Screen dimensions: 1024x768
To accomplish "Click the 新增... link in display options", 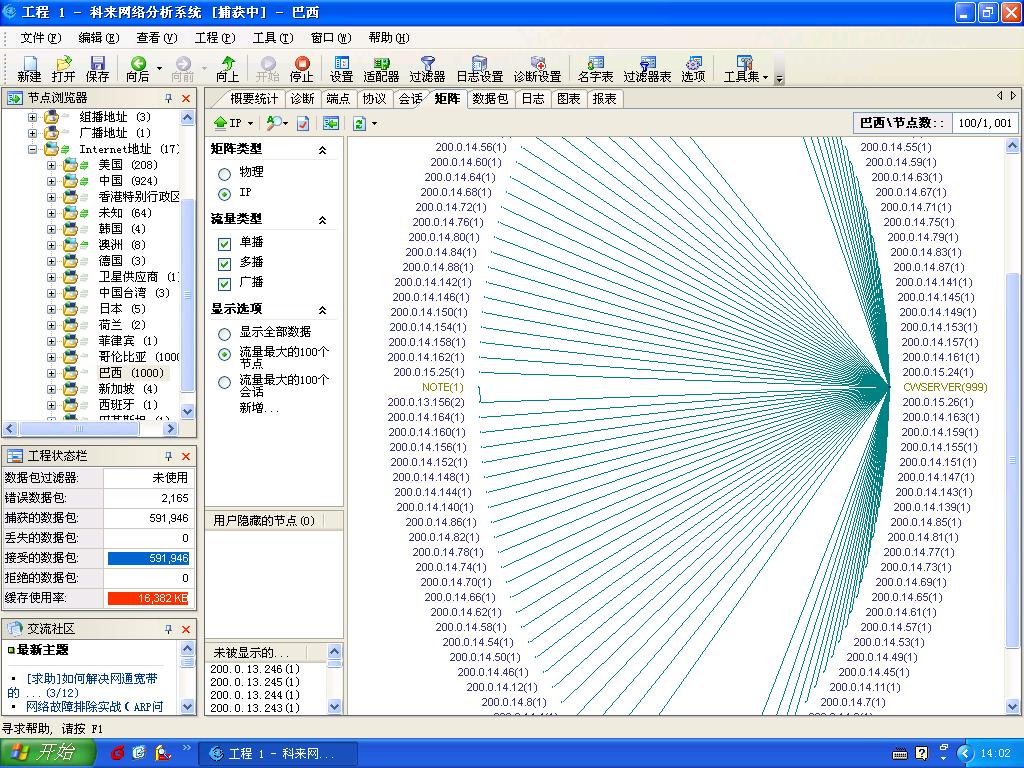I will 259,408.
